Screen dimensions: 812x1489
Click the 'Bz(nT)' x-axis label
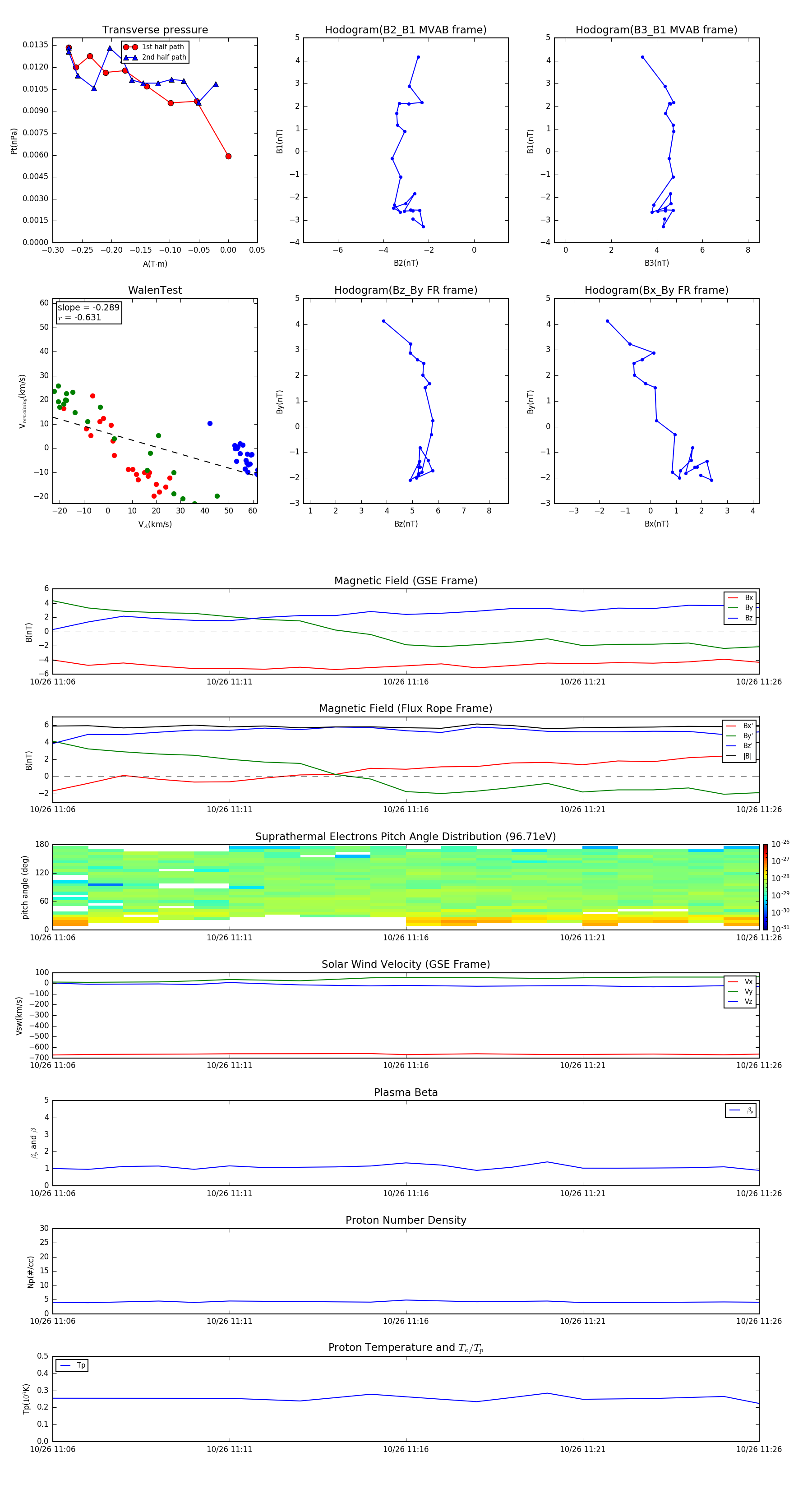(406, 524)
